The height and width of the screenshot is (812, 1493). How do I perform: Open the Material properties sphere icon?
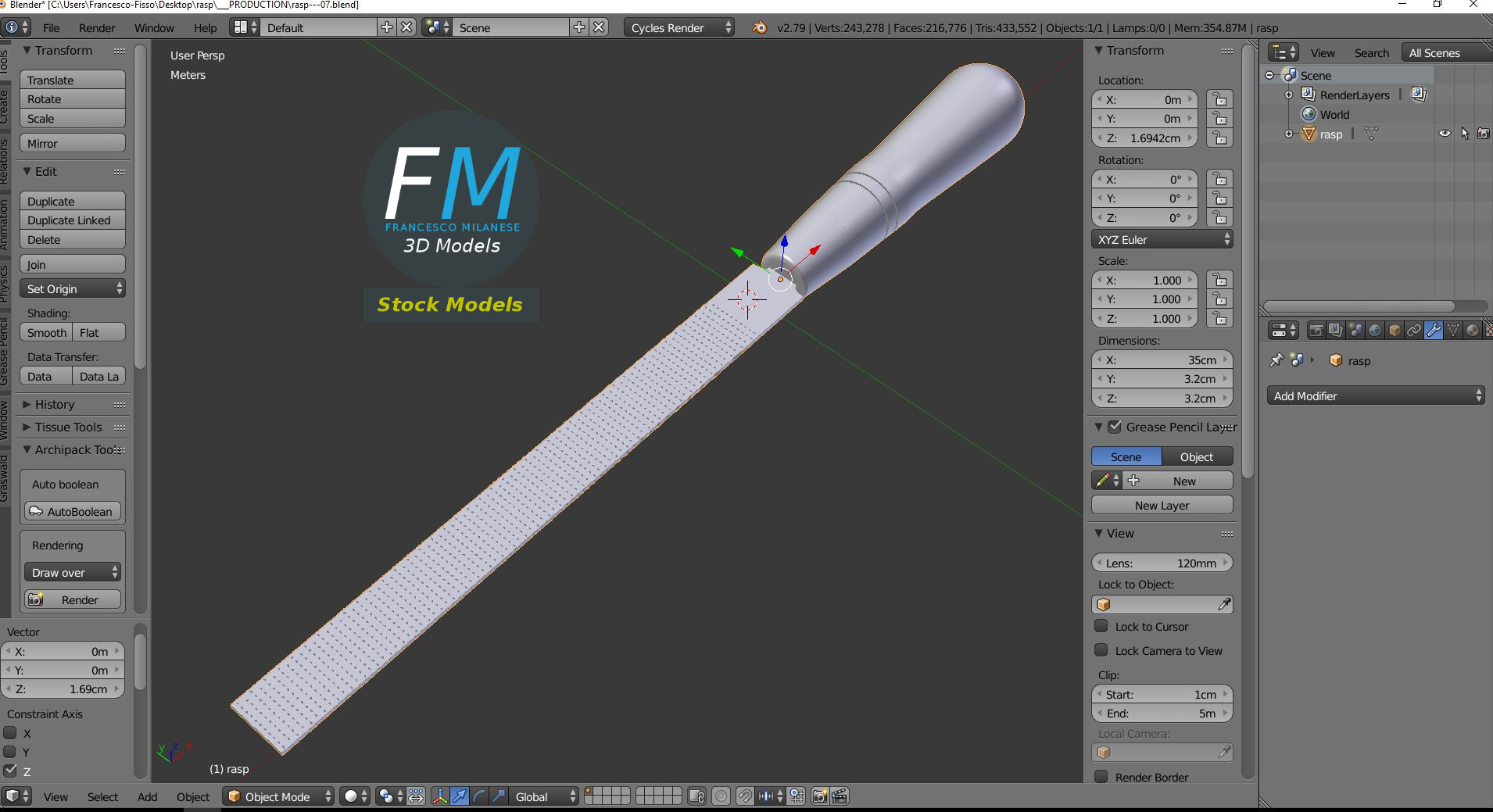point(1473,329)
